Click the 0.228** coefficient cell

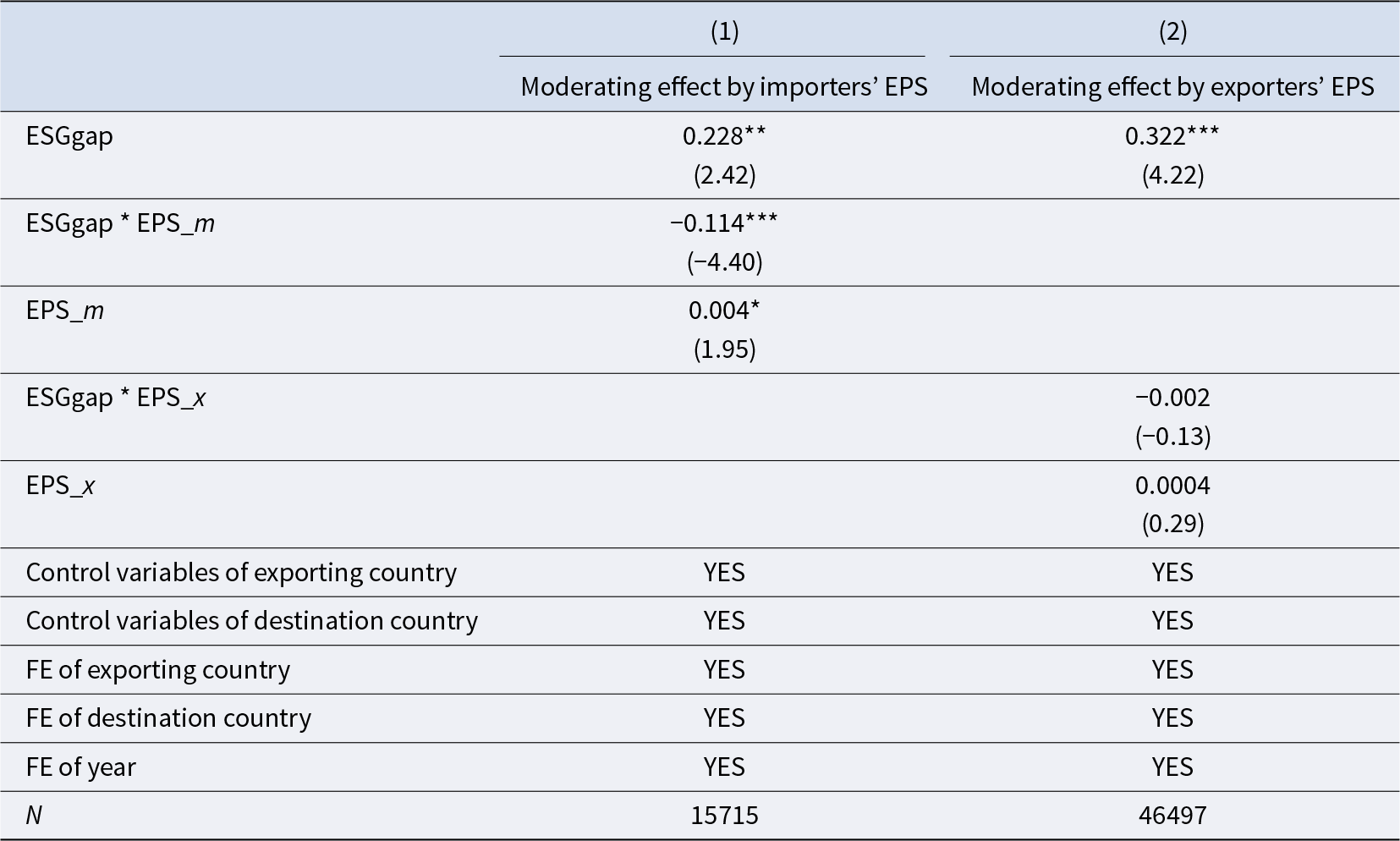pos(724,136)
